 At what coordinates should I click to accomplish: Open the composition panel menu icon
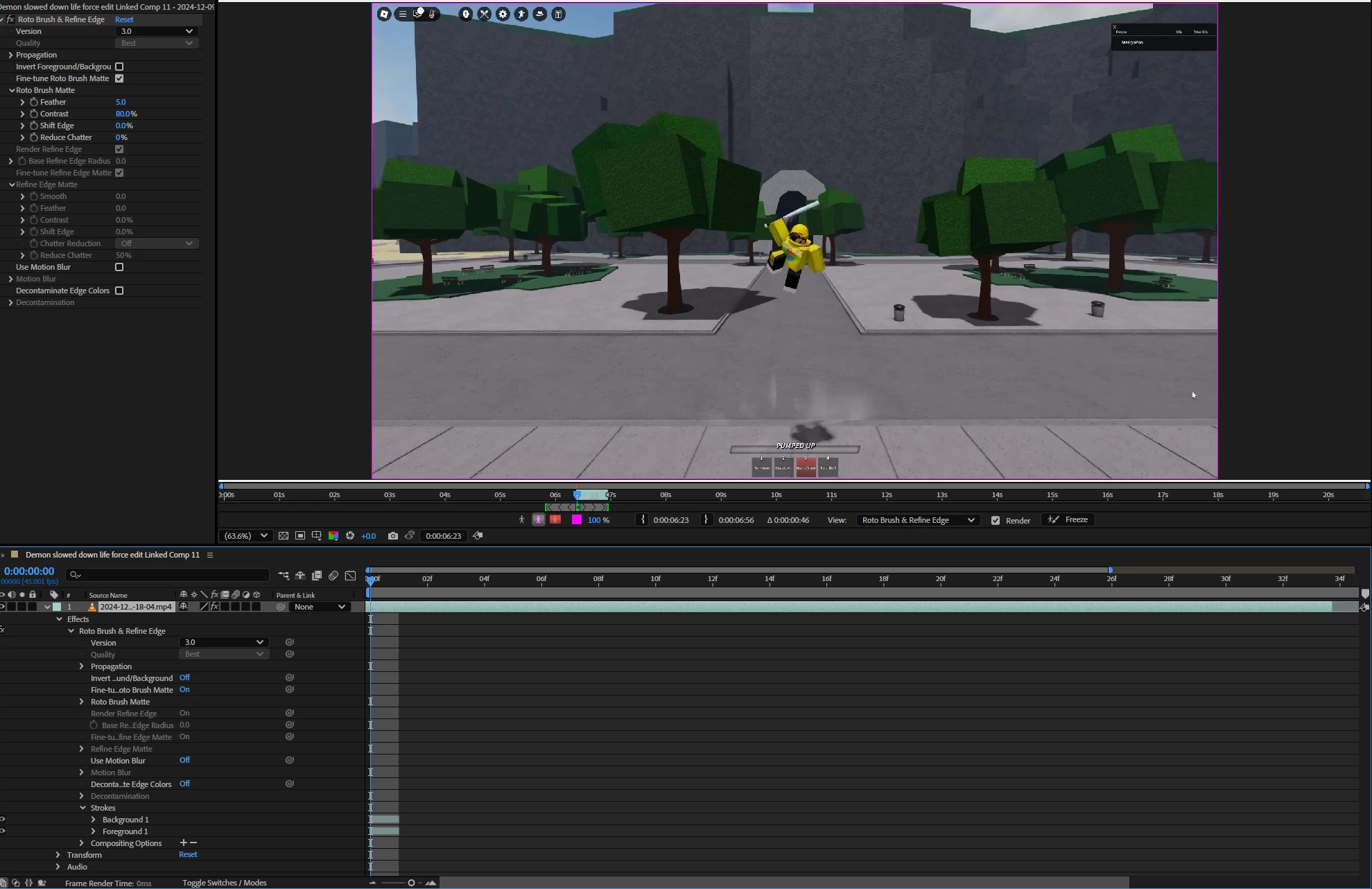[210, 555]
